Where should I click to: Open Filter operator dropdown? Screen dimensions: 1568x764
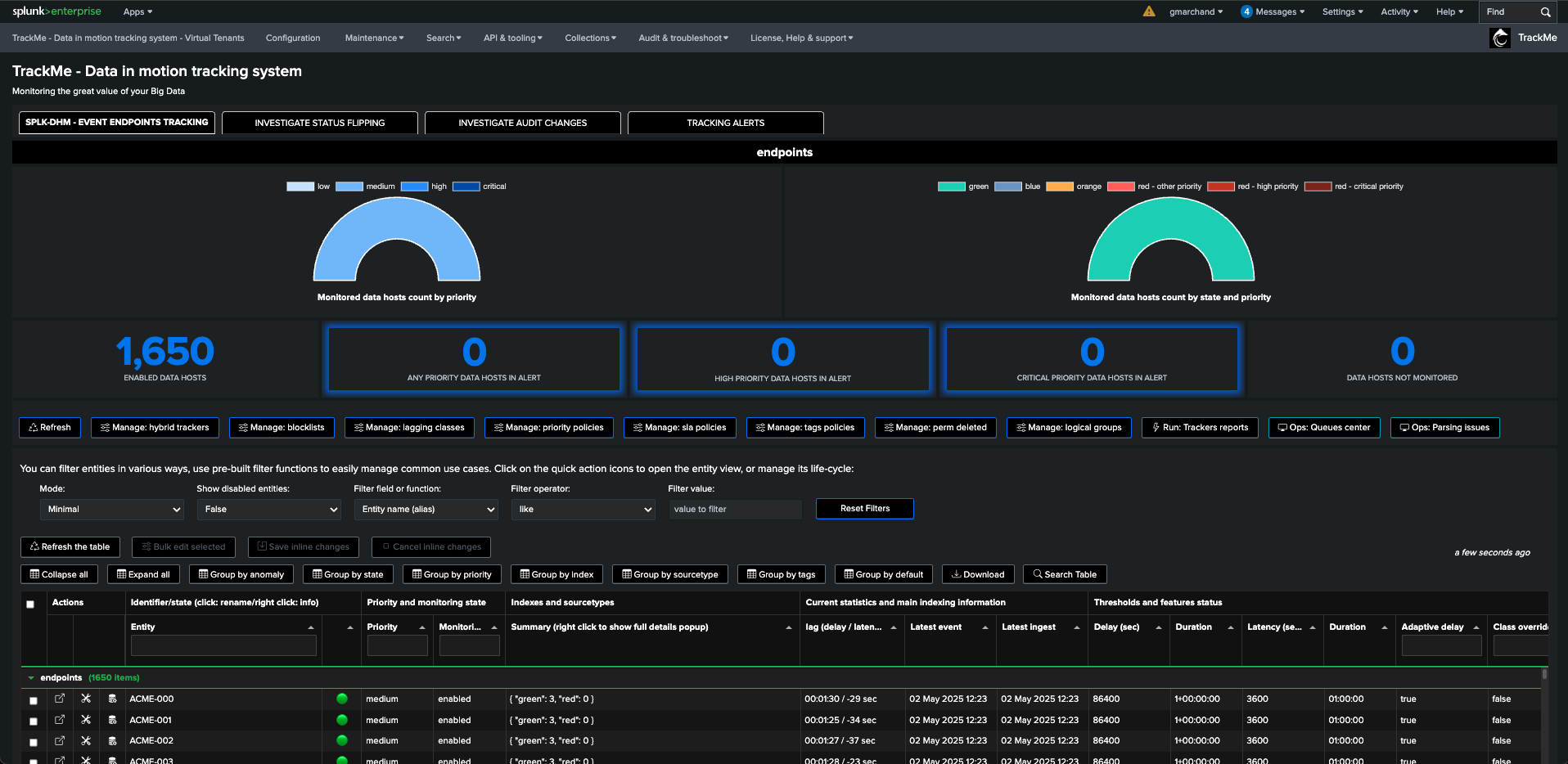coord(583,509)
